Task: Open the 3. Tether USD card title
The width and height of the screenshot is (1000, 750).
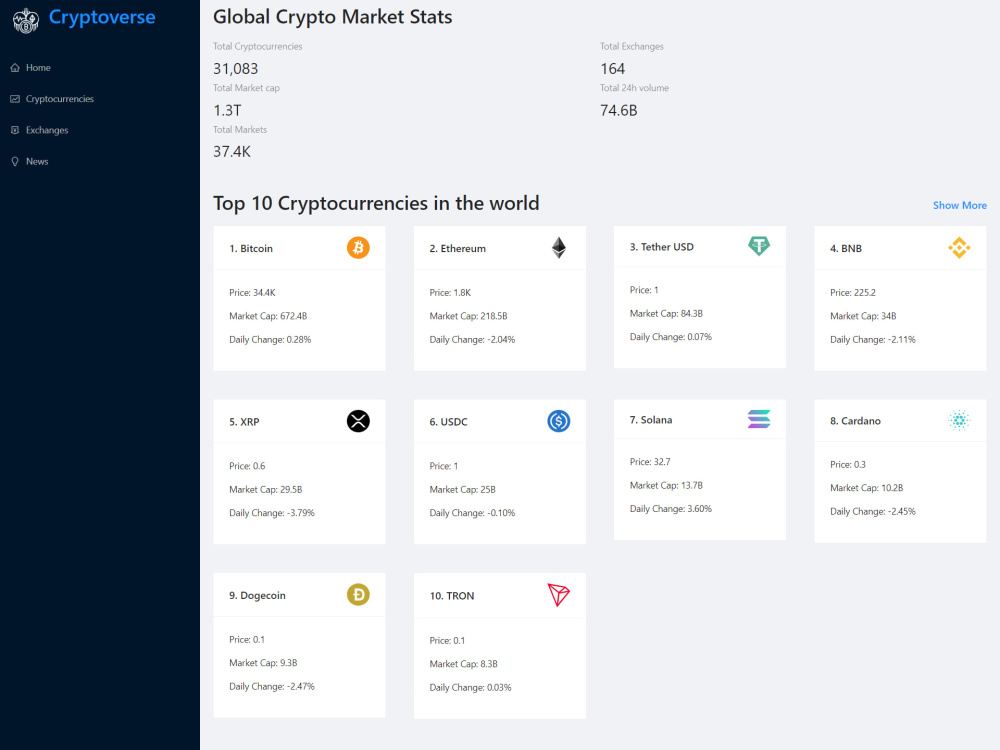Action: pyautogui.click(x=661, y=247)
